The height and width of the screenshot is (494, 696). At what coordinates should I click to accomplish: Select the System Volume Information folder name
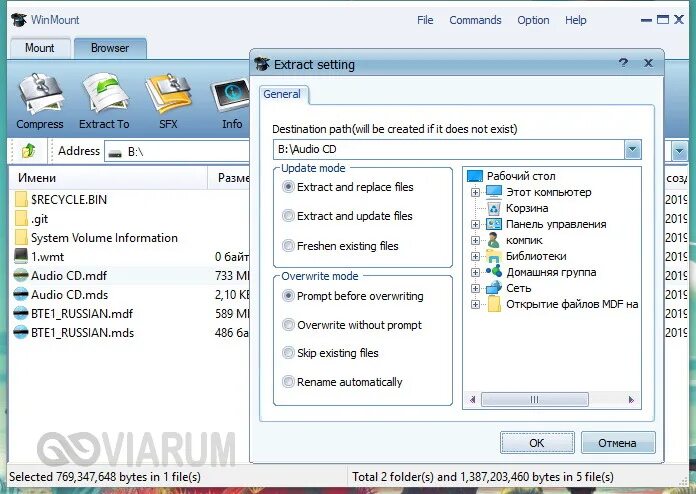click(x=104, y=238)
